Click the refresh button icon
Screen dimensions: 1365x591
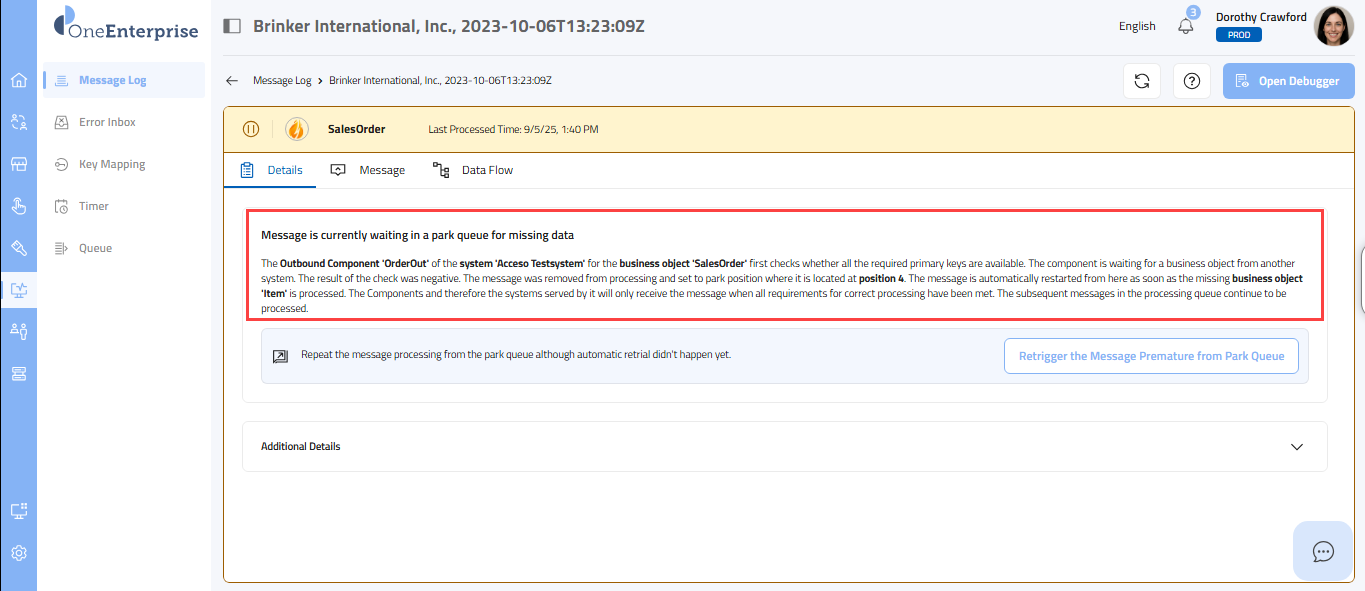coord(1141,81)
